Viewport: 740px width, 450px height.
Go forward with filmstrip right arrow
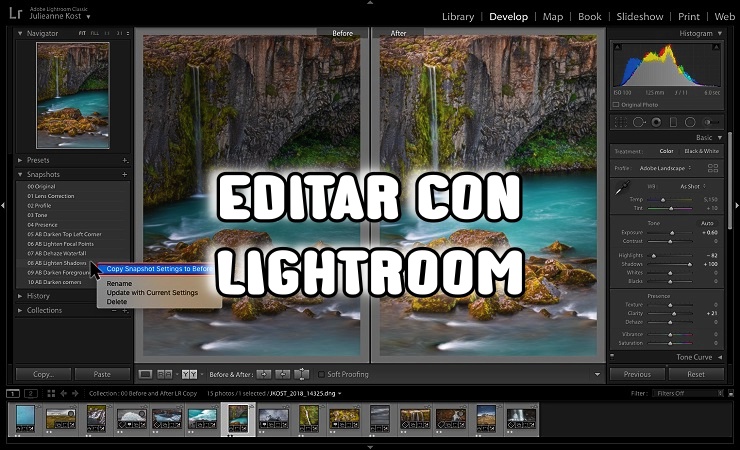pos(75,393)
